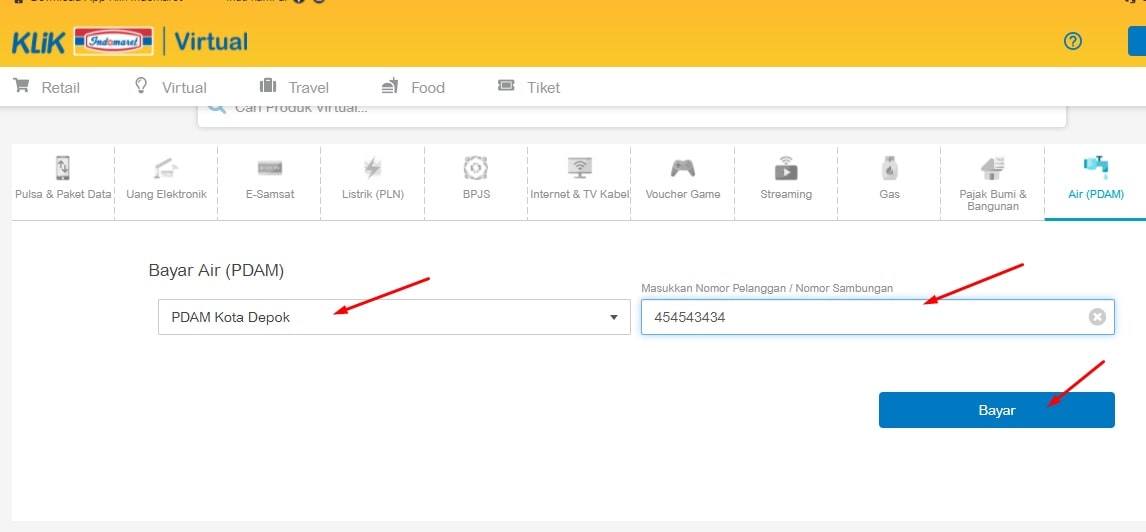Click the customer number field 454543434
1146x532 pixels.
click(878, 317)
